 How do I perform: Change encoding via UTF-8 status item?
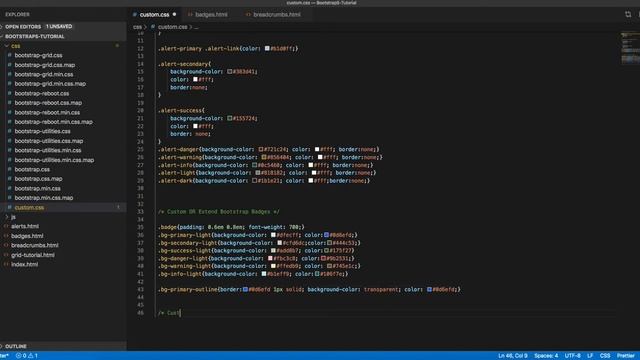click(573, 356)
